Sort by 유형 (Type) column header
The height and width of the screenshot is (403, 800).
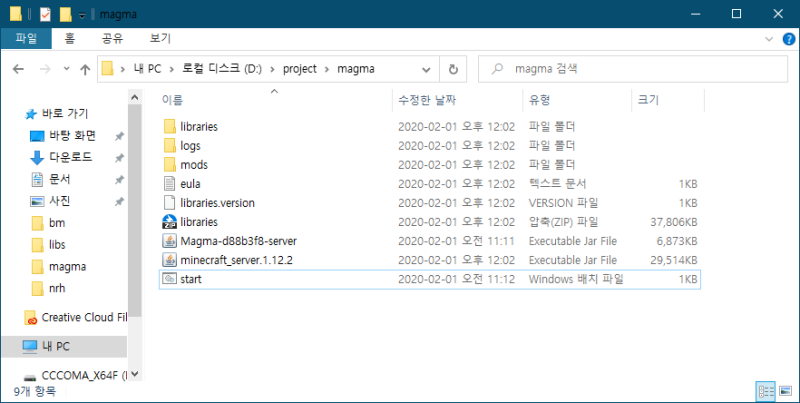(578, 100)
